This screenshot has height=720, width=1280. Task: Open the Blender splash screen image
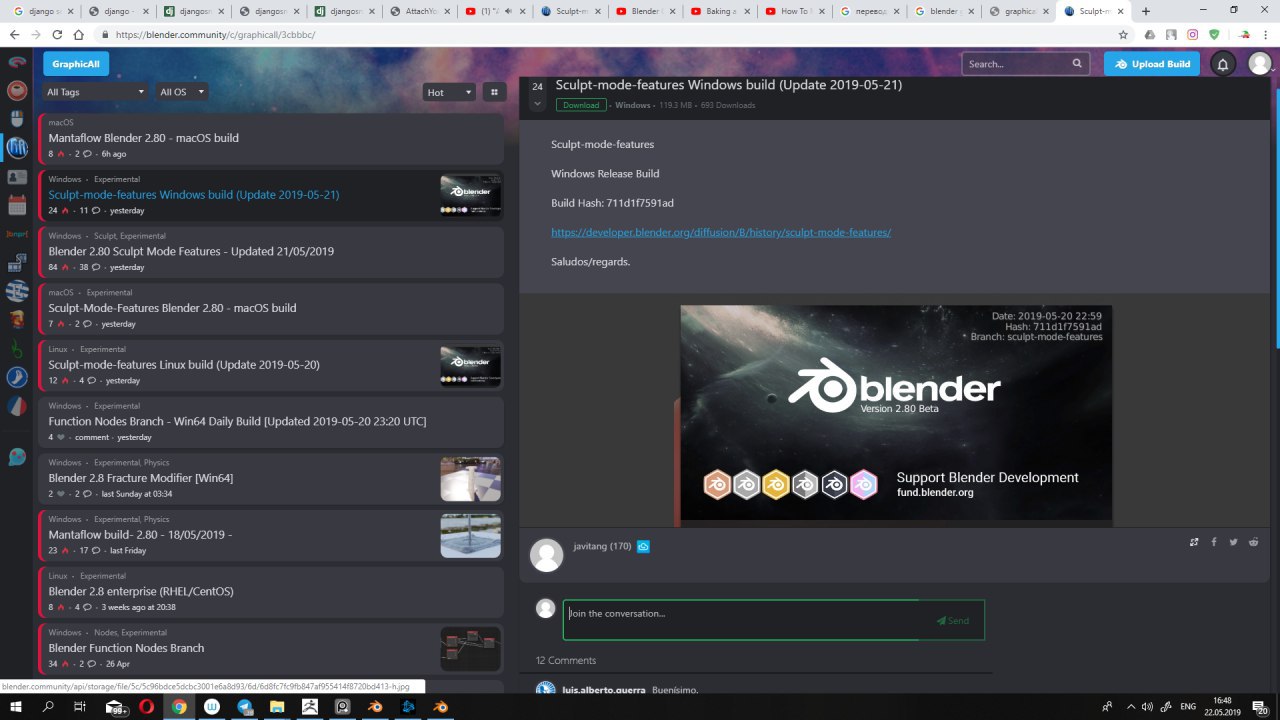coord(896,413)
